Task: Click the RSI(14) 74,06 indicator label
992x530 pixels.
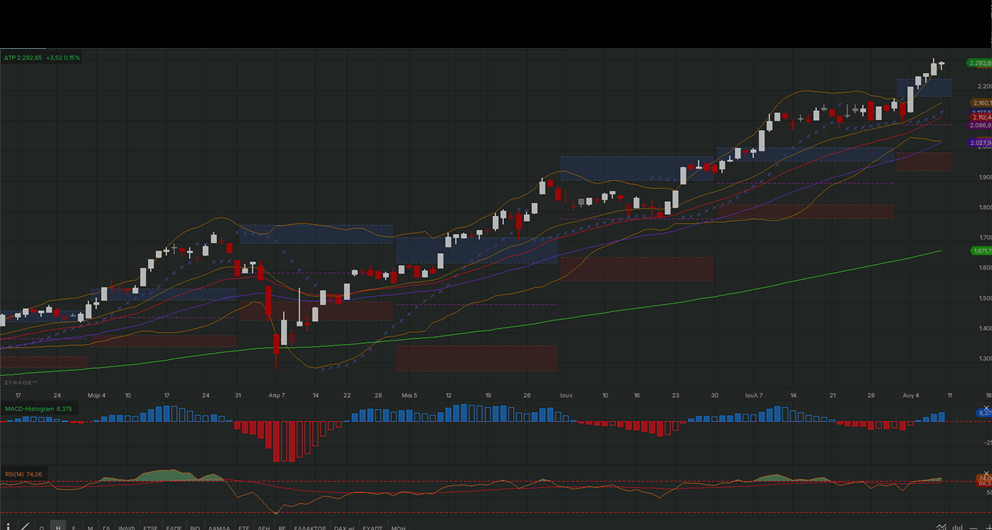Action: [x=23, y=474]
